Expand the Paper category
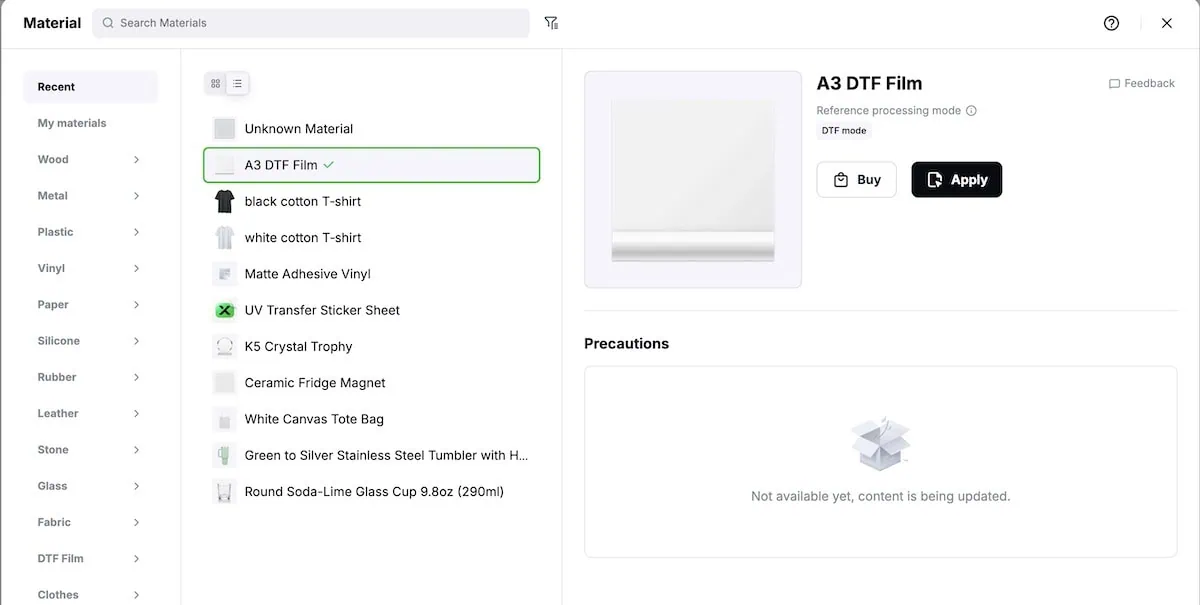 (x=90, y=304)
